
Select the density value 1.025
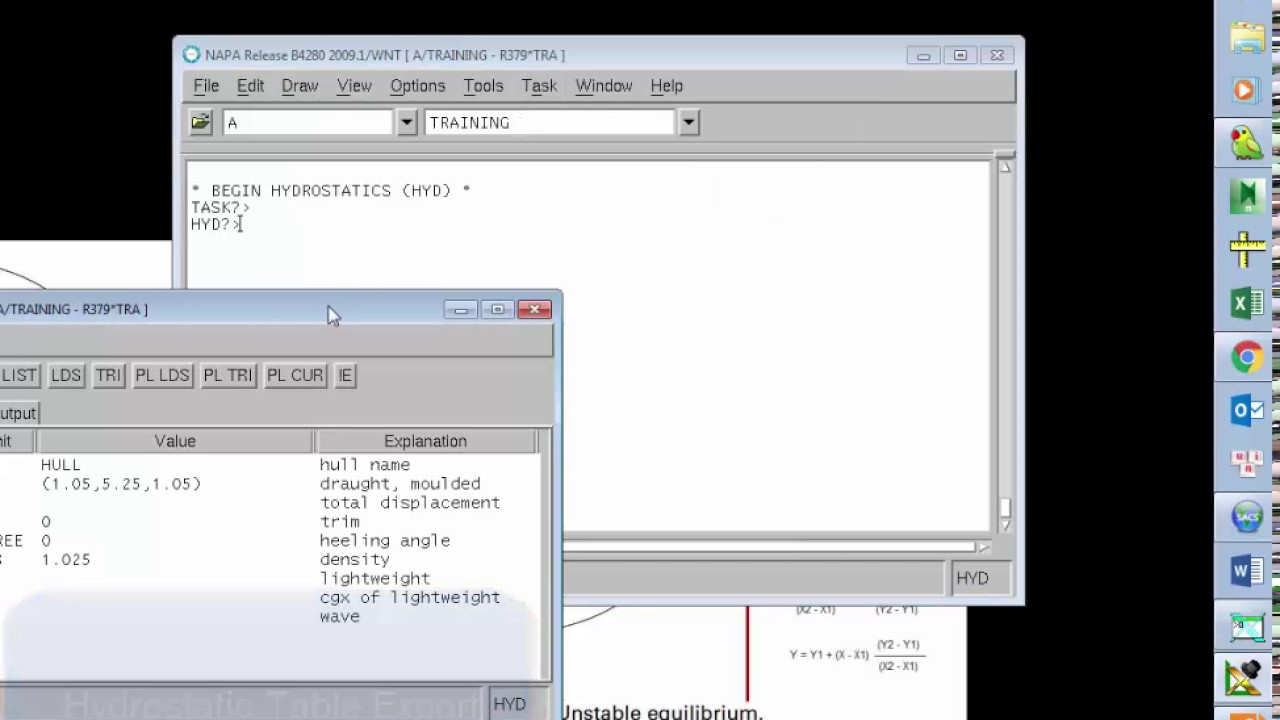(x=66, y=560)
